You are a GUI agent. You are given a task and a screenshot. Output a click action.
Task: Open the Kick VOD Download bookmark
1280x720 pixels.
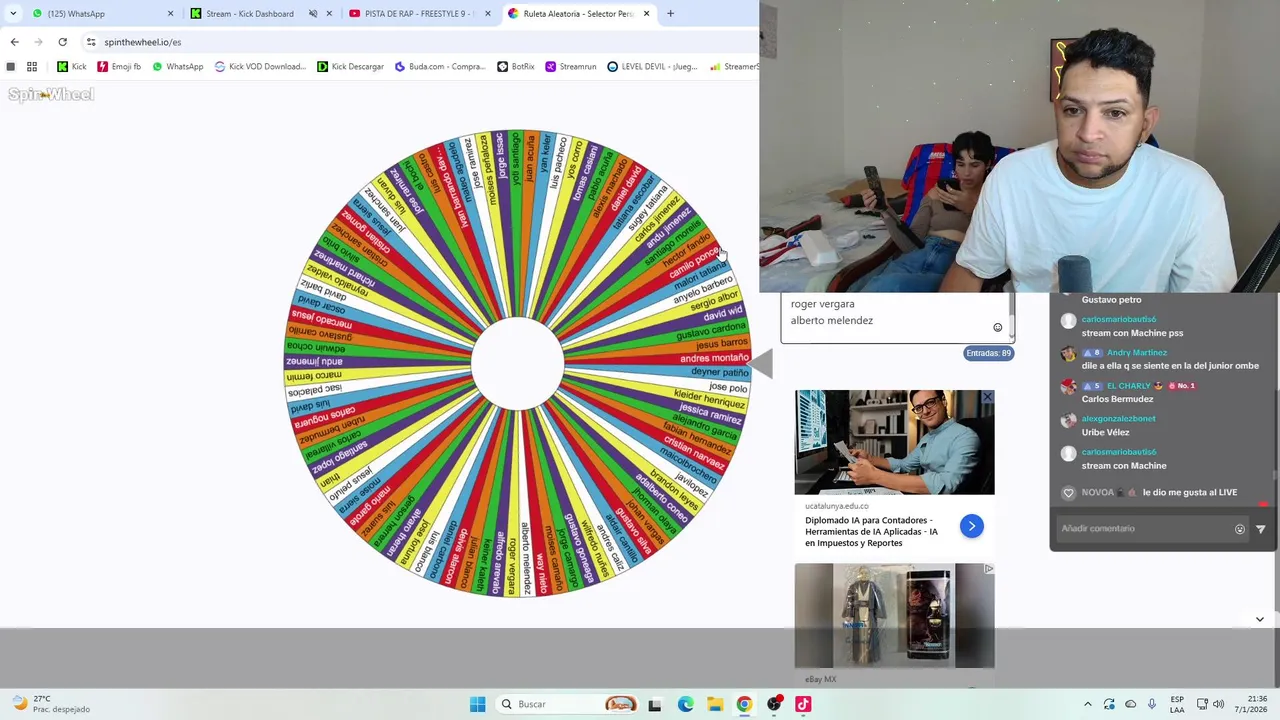tap(260, 67)
